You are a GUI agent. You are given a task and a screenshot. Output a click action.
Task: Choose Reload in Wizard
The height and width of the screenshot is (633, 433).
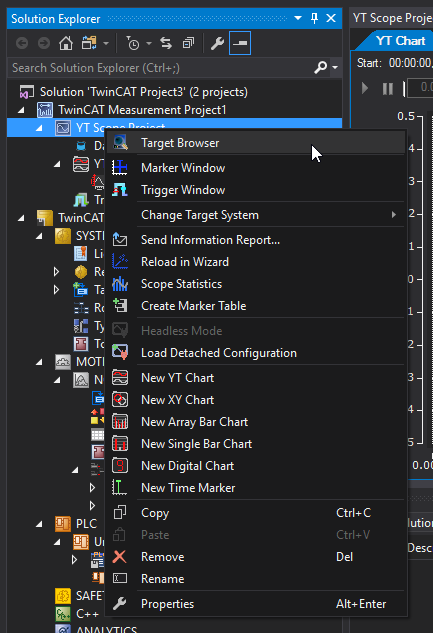pos(255,262)
